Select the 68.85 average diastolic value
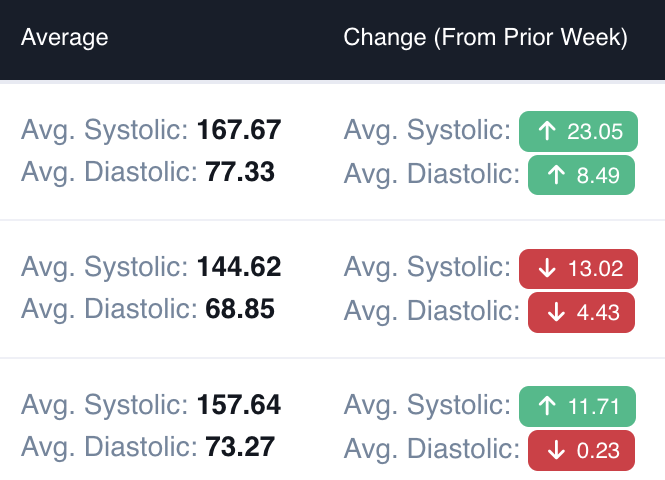The height and width of the screenshot is (480, 665). click(240, 309)
